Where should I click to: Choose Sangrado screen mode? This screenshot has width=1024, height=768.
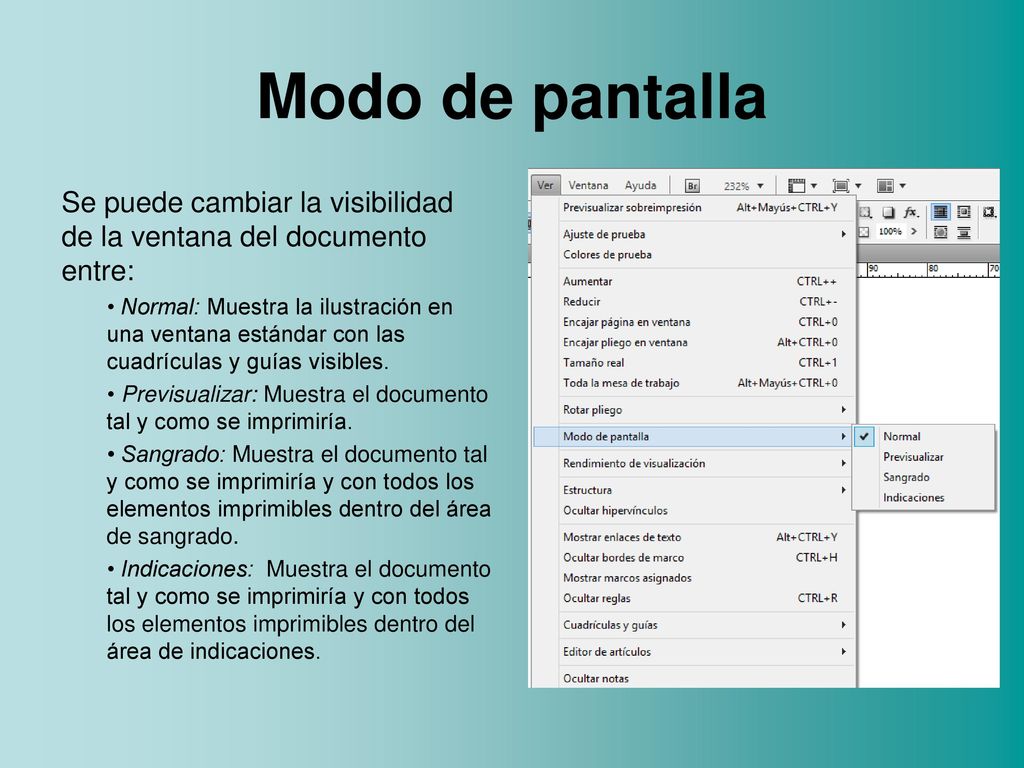[x=924, y=477]
